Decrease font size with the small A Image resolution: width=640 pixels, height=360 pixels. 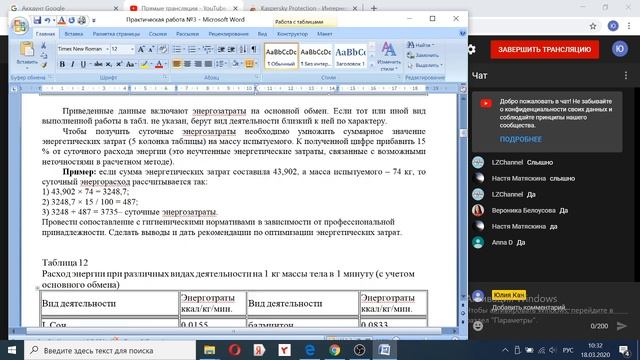[151, 49]
